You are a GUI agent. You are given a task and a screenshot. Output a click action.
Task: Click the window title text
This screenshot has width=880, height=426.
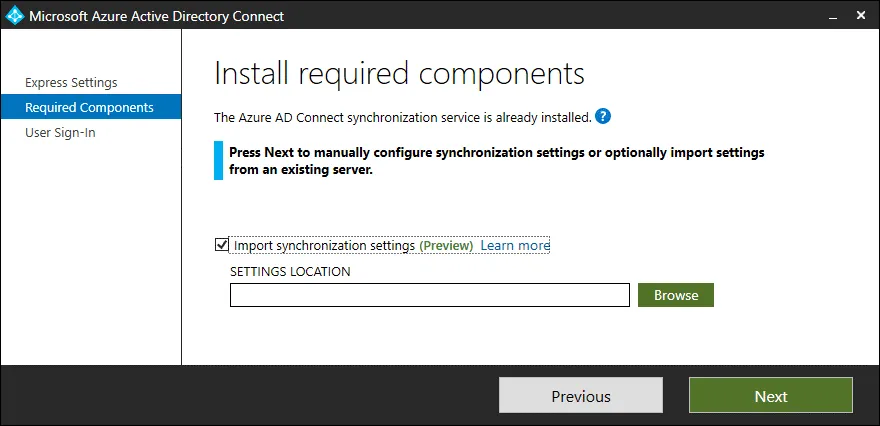(156, 16)
